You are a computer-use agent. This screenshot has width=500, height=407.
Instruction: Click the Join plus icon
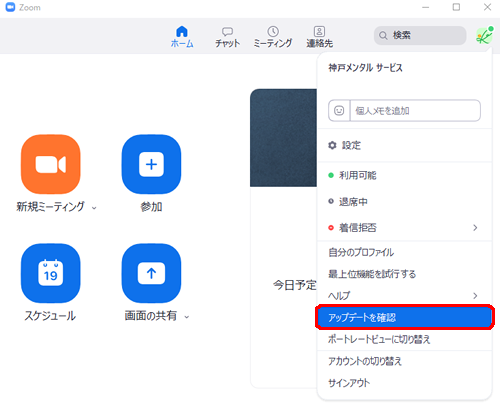pyautogui.click(x=151, y=164)
